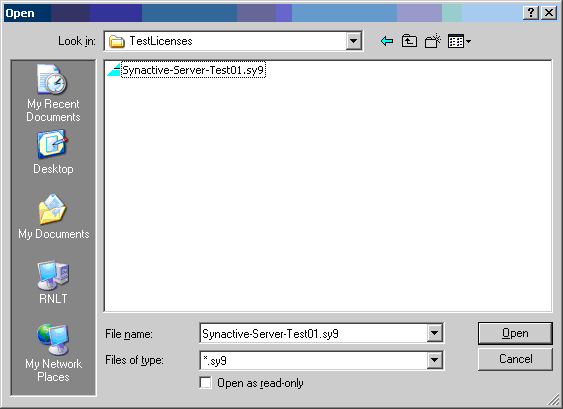Go up one folder level
This screenshot has height=409, width=563.
pos(409,41)
